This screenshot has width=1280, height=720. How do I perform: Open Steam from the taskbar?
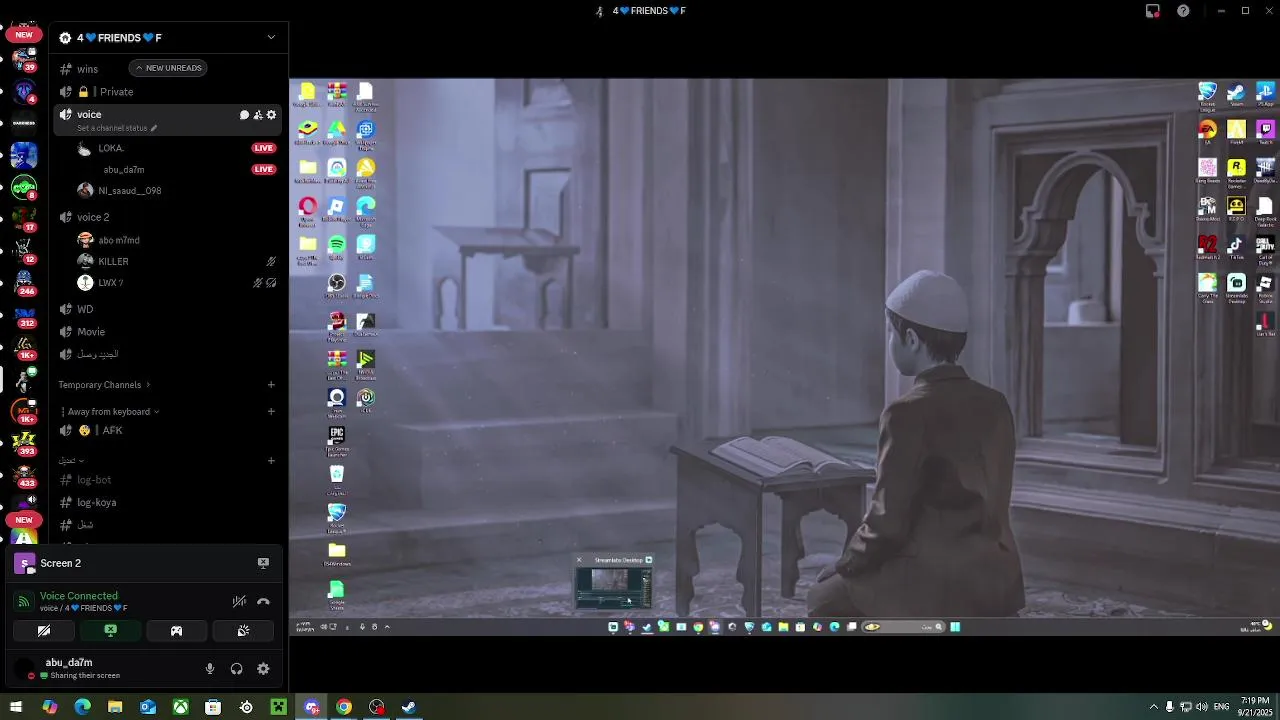coord(409,707)
